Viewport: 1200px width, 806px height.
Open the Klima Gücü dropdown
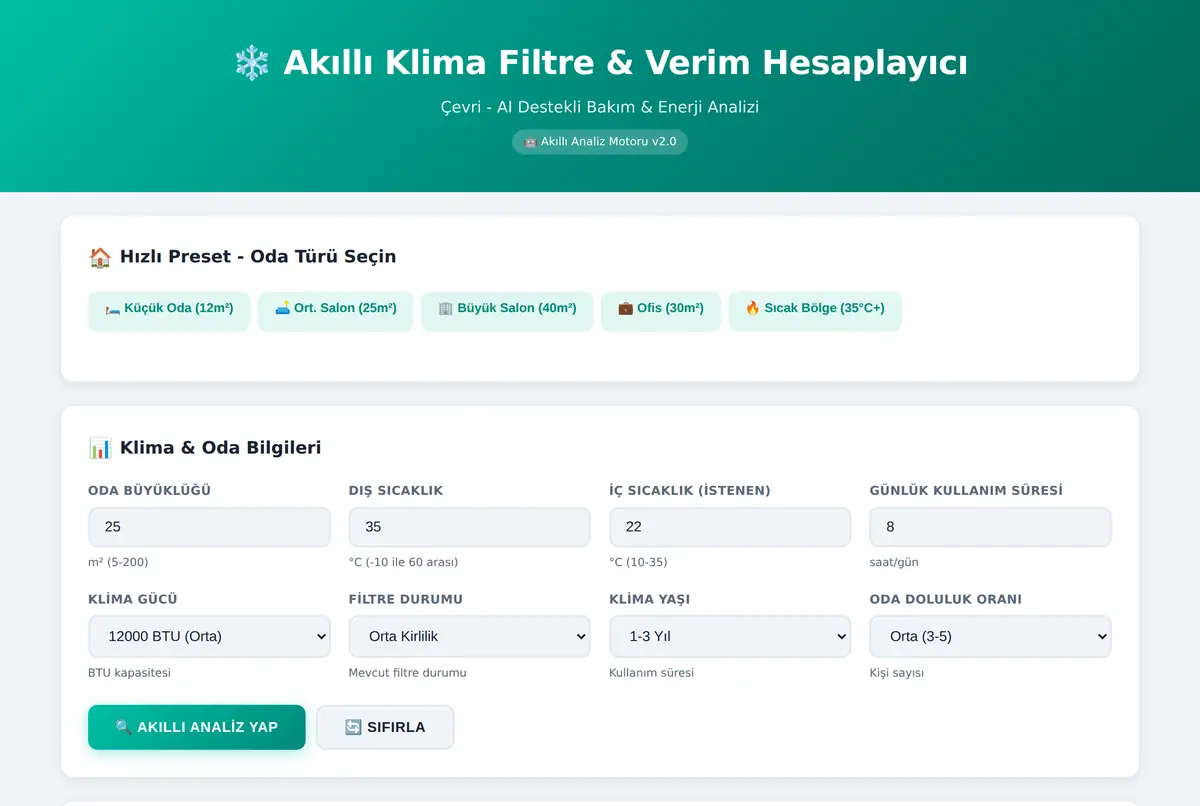pos(209,636)
